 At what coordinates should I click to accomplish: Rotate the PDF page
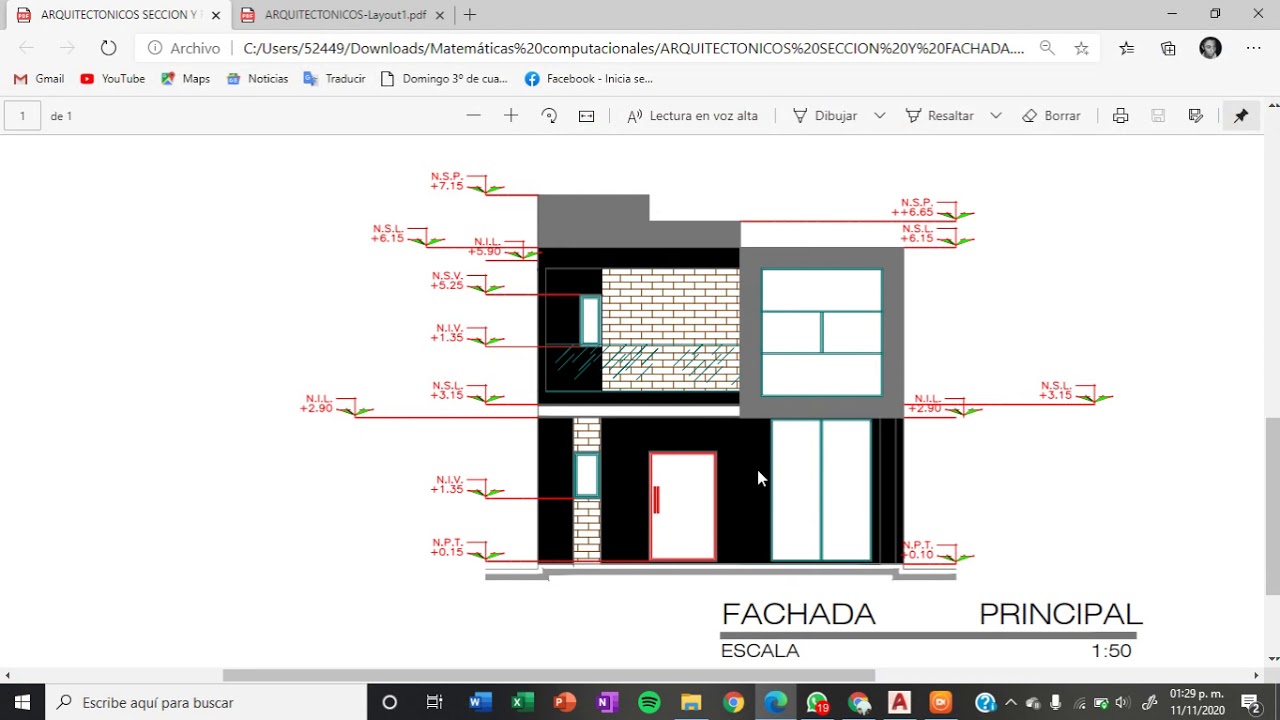pyautogui.click(x=549, y=116)
